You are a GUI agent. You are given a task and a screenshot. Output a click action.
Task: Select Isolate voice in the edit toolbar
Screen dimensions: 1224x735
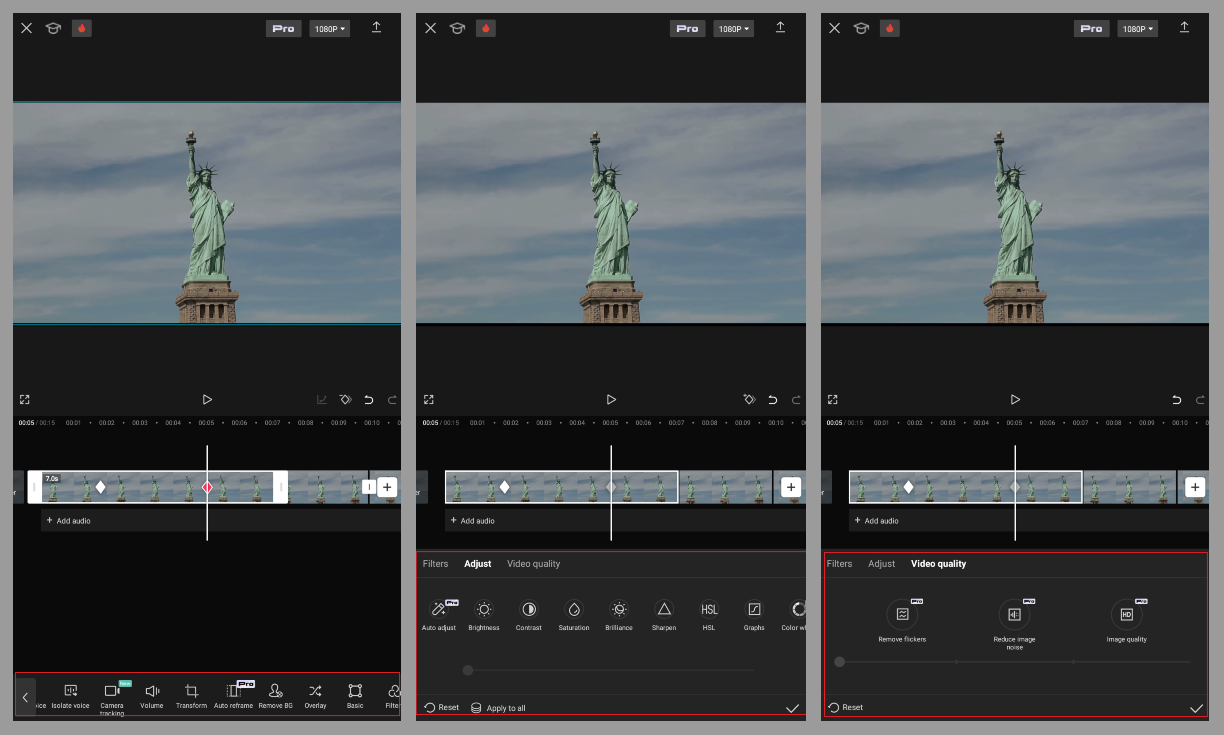point(70,696)
